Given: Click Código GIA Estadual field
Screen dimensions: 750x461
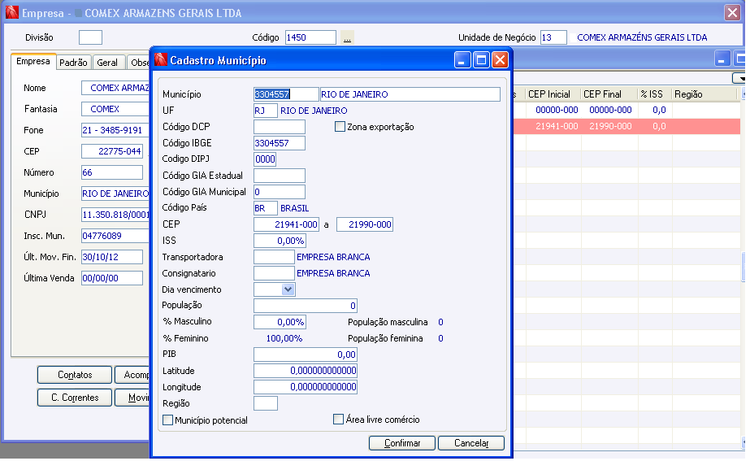Looking at the screenshot, I should pos(279,176).
